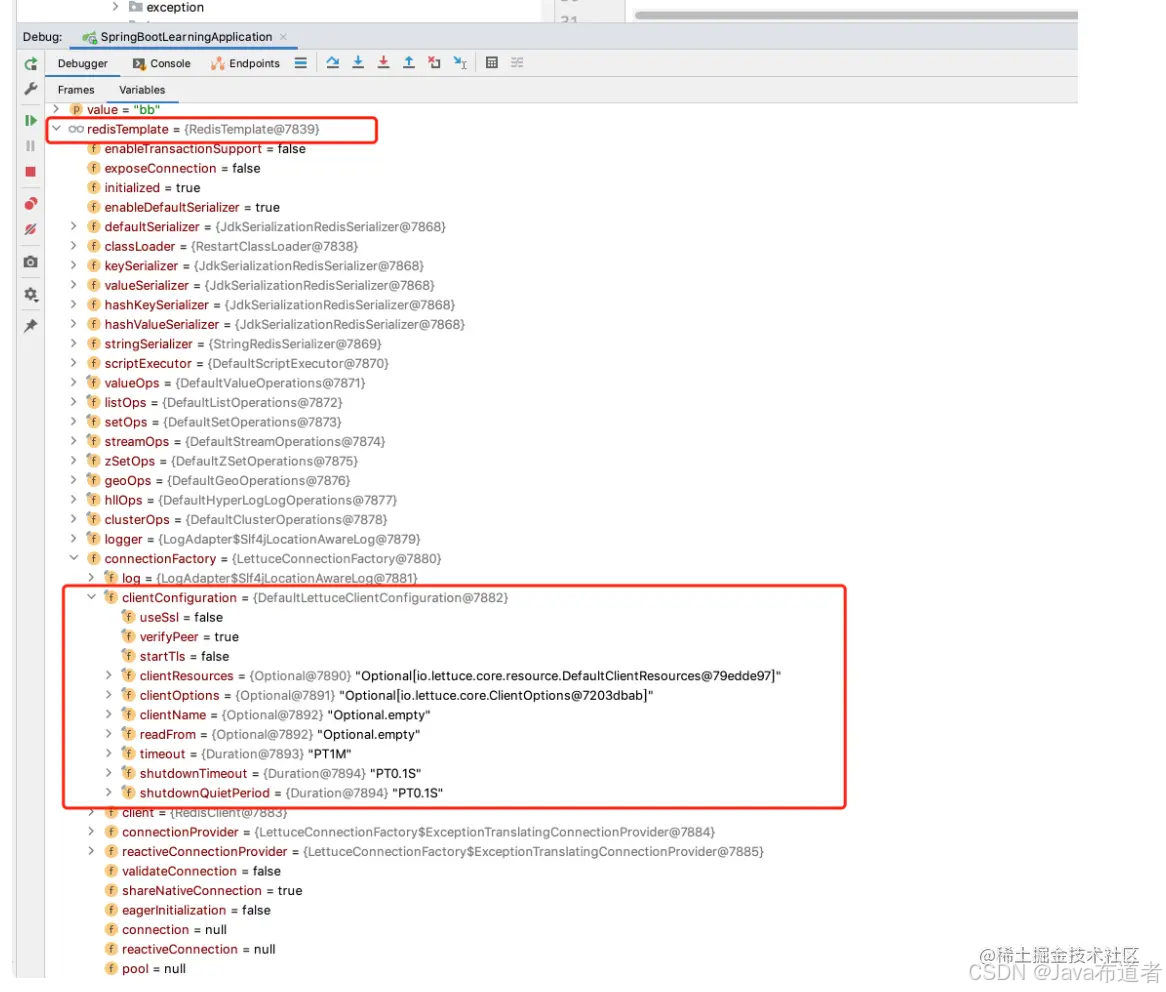
Task: Select the startTls = false row
Action: tap(175, 656)
